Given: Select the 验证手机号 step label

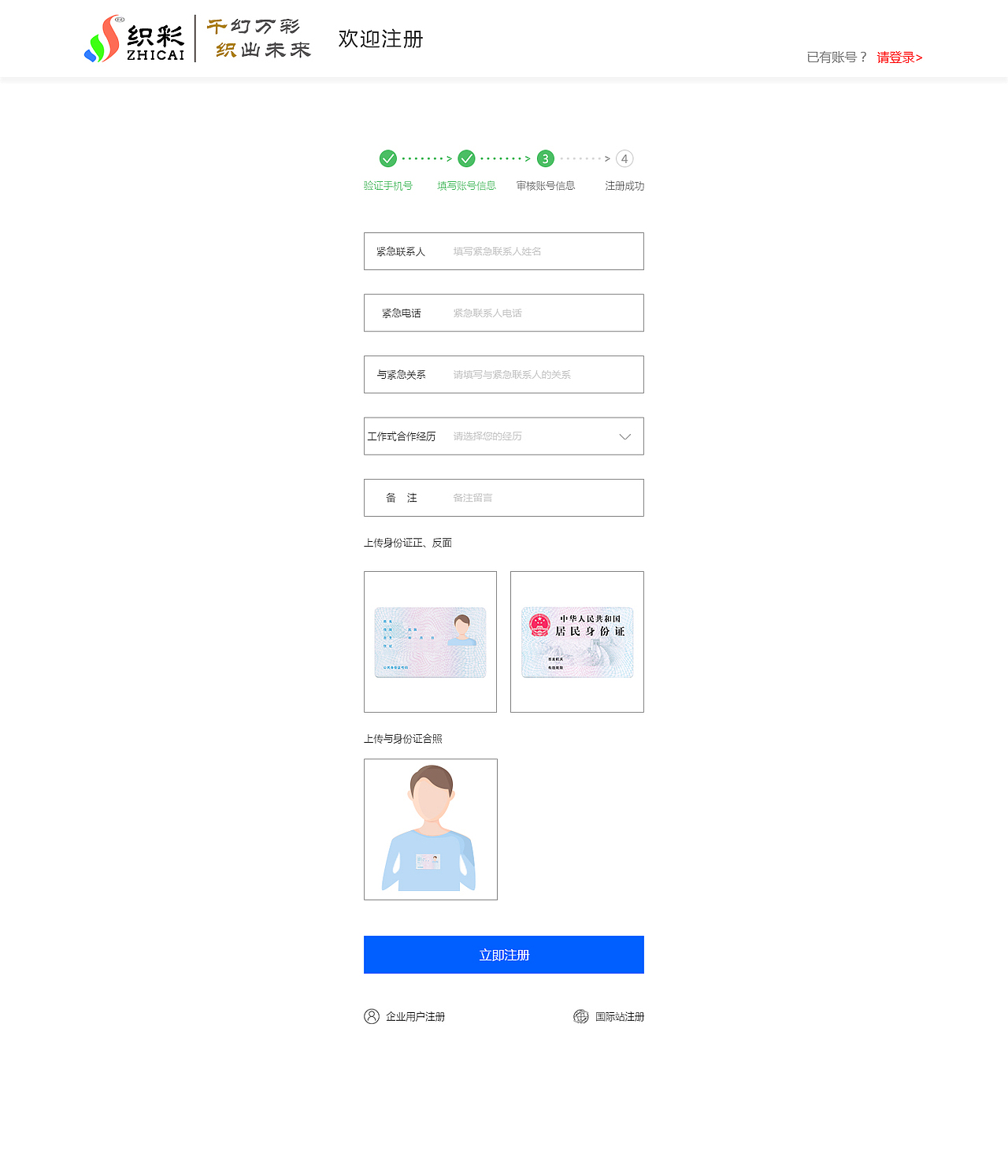Looking at the screenshot, I should click(x=388, y=186).
